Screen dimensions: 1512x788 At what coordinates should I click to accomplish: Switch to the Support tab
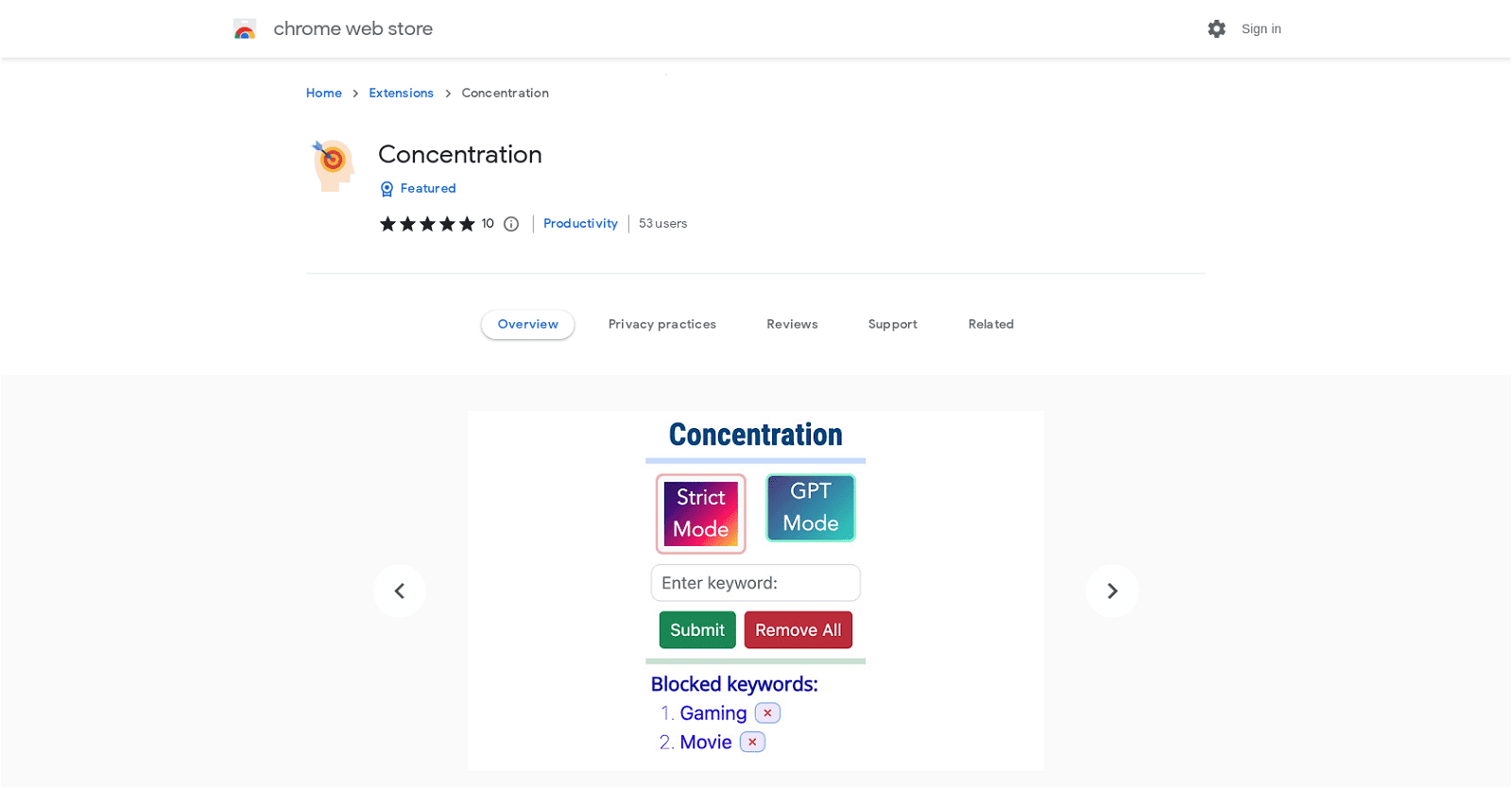[892, 324]
